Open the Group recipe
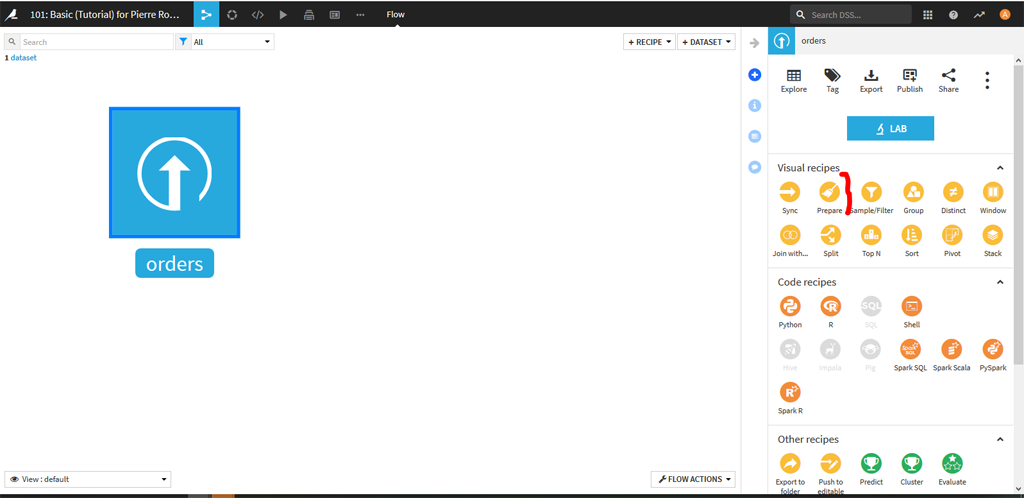 point(913,192)
